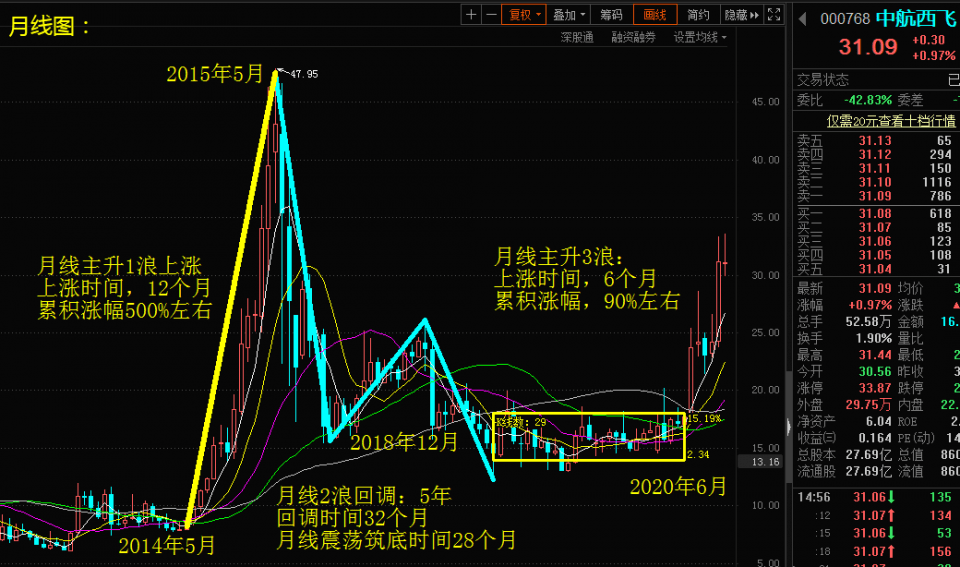Toggle the 画线 drawing tool mode
The image size is (960, 567).
click(x=656, y=14)
